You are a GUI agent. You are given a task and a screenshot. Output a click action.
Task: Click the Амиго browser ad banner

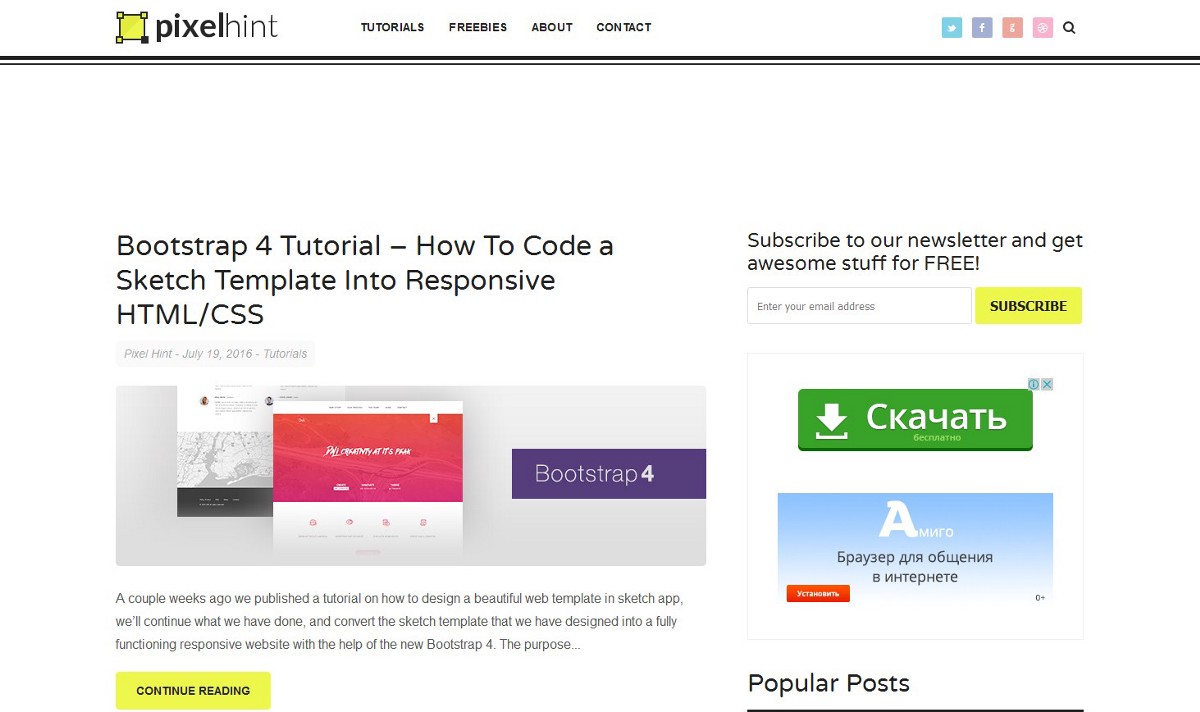pyautogui.click(x=915, y=549)
